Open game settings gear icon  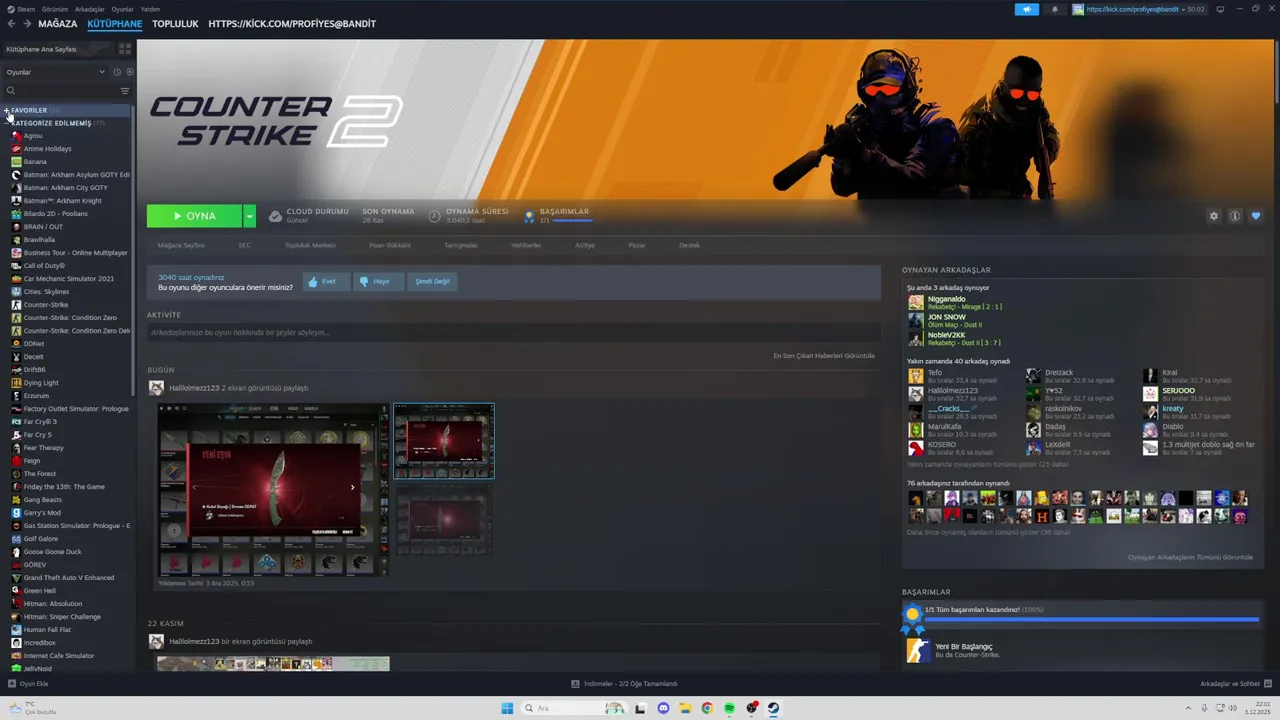pos(1214,216)
